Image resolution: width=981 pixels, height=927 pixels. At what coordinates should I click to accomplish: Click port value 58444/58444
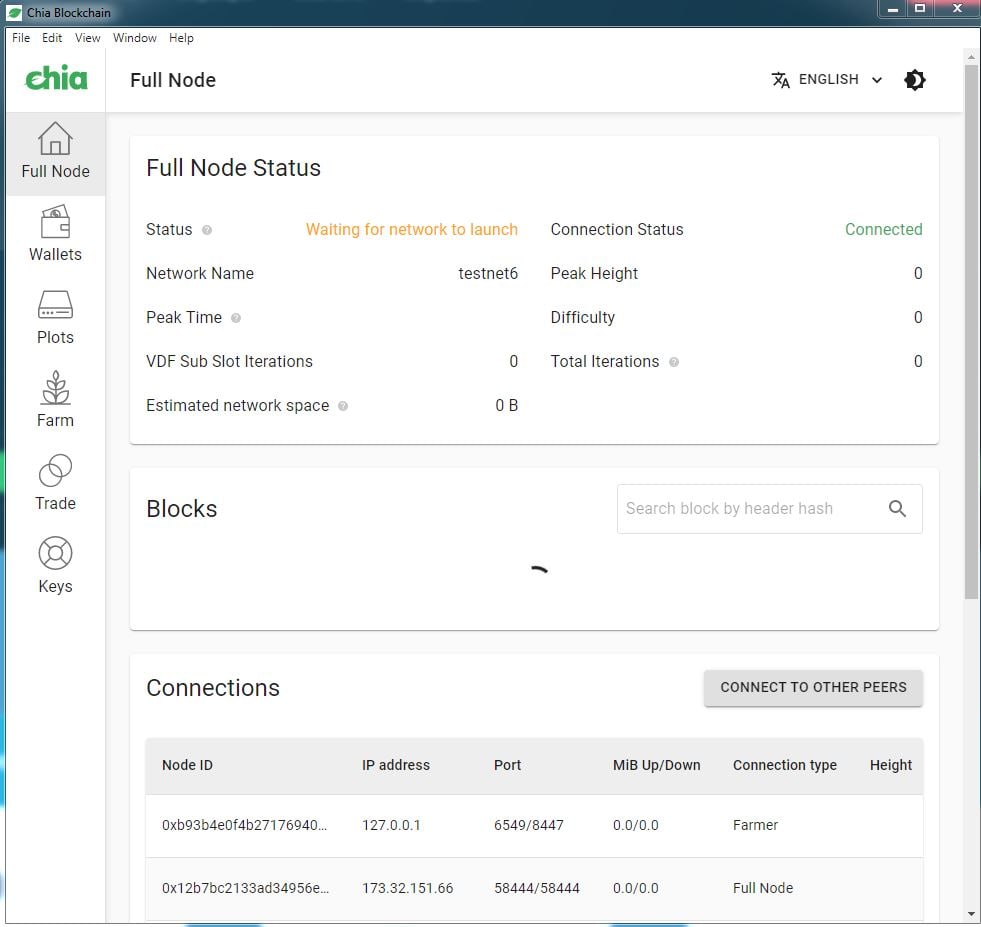537,888
